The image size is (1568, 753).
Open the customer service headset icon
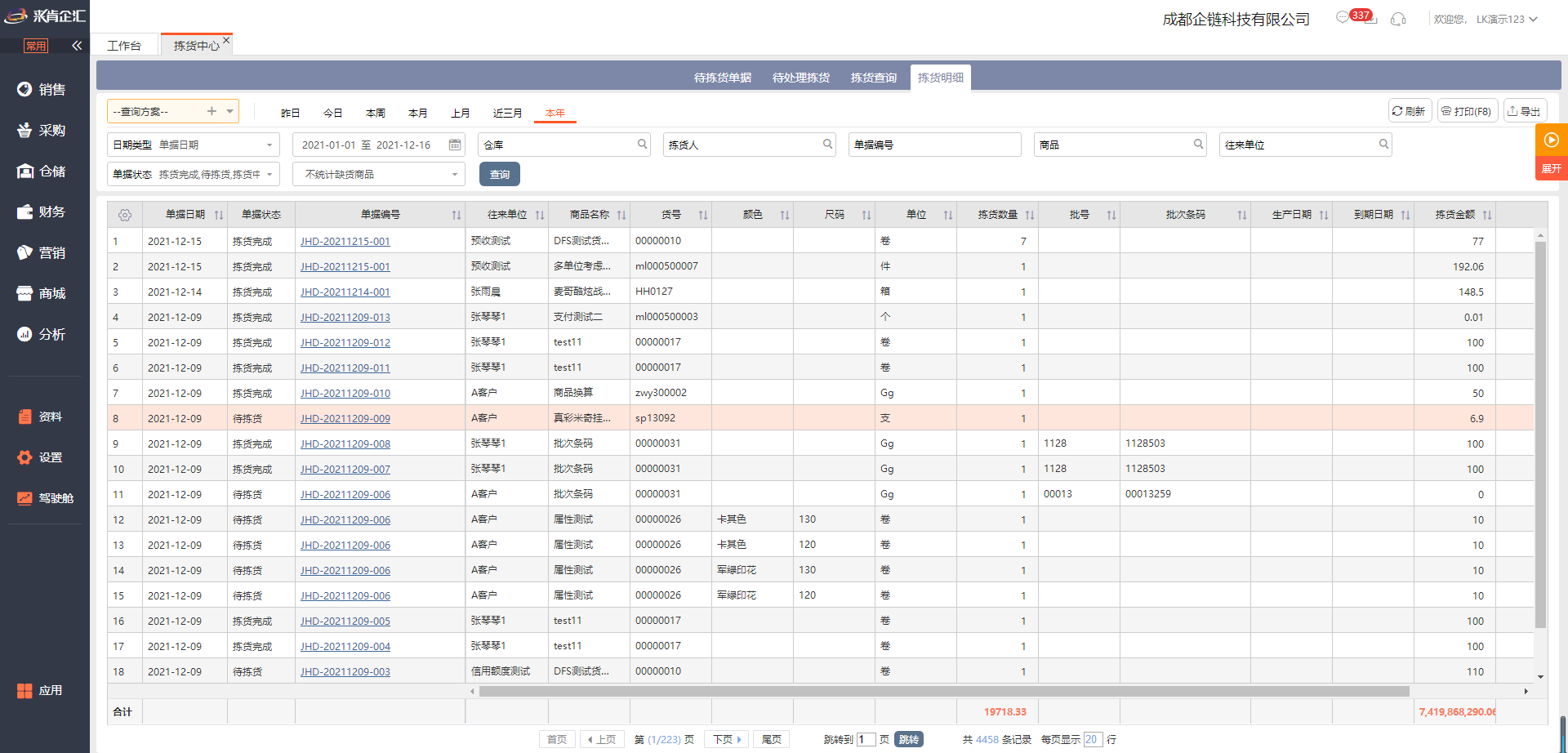click(1398, 19)
